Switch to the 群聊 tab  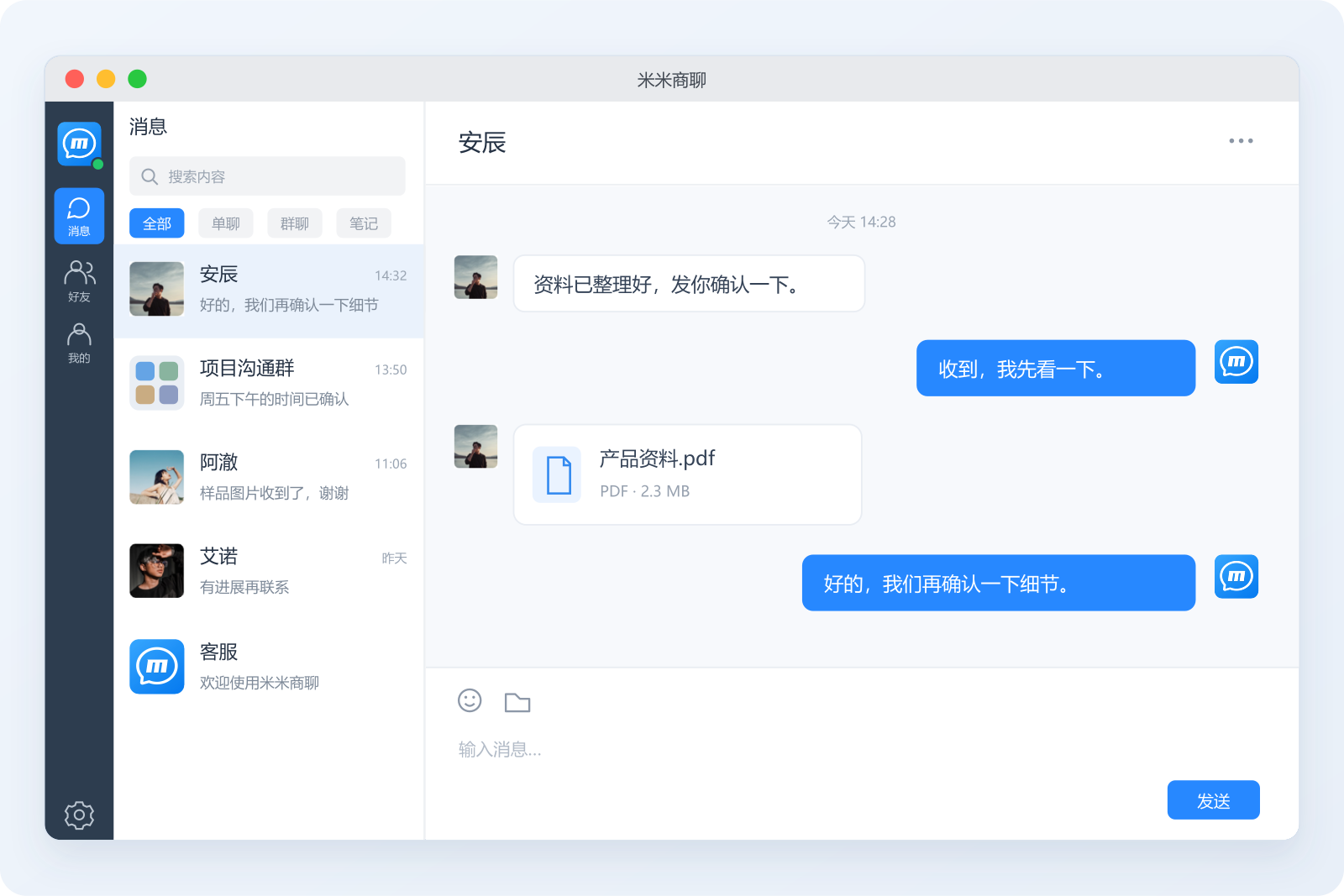tap(295, 223)
